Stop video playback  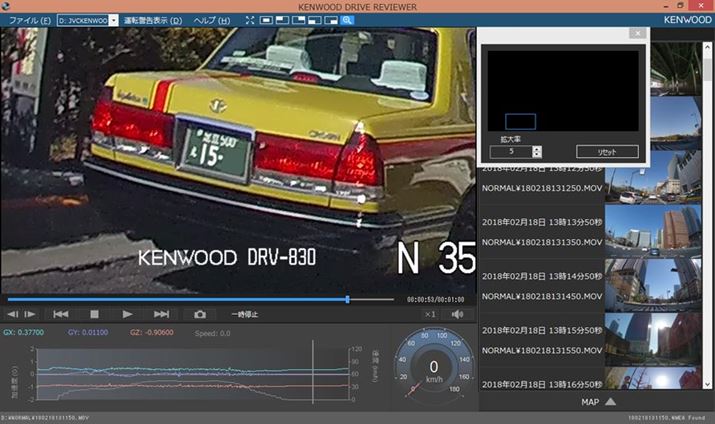click(x=94, y=314)
